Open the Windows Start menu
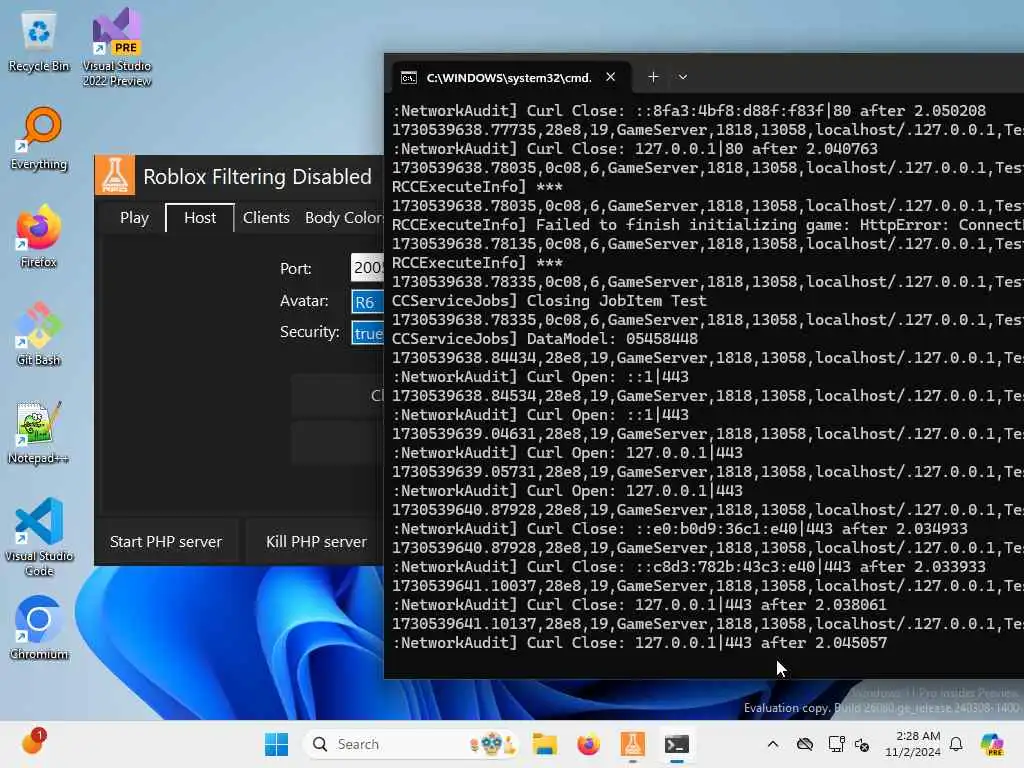Viewport: 1024px width, 768px height. coord(276,744)
